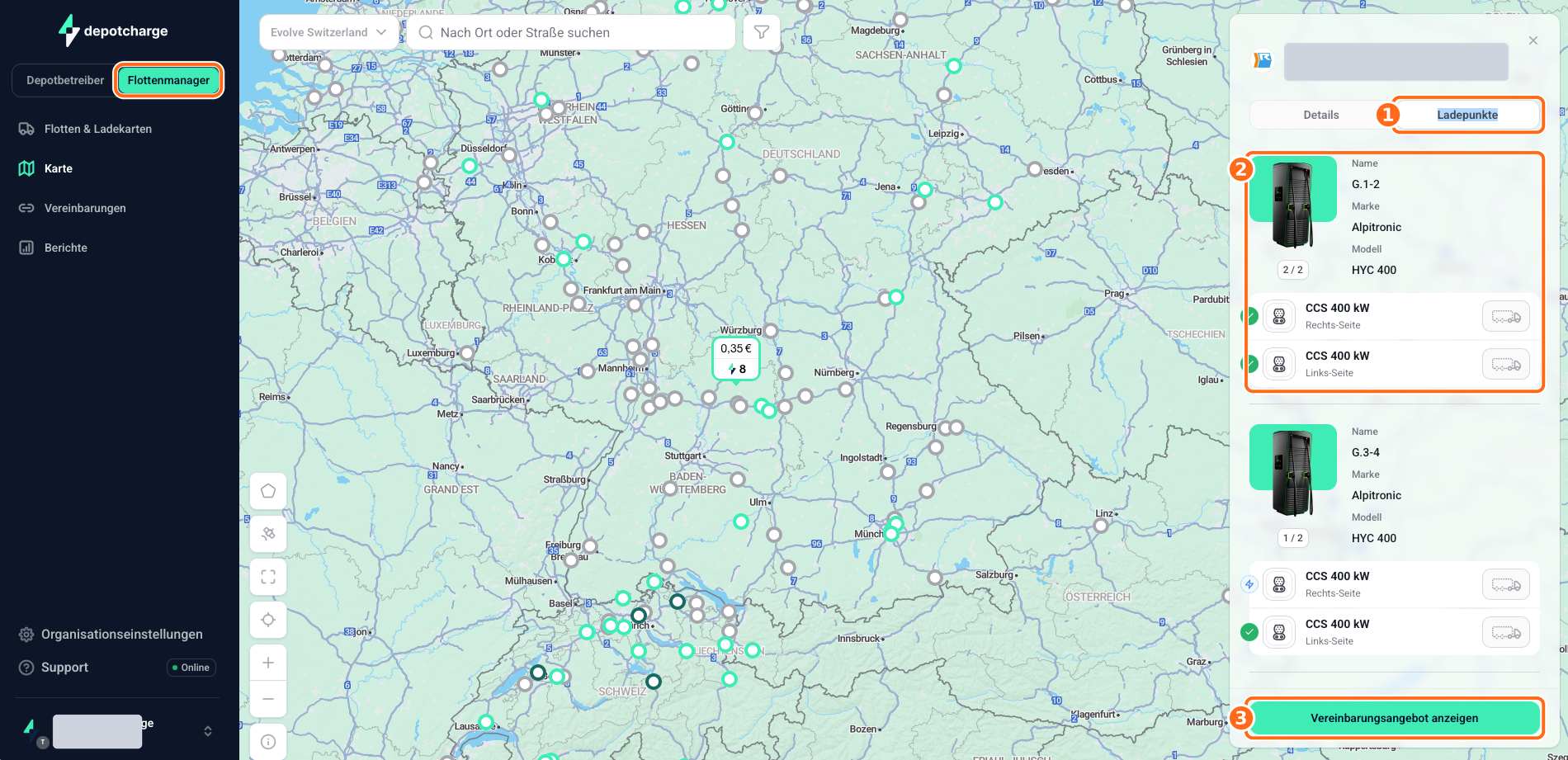Enter fullscreen map mode

[x=268, y=577]
